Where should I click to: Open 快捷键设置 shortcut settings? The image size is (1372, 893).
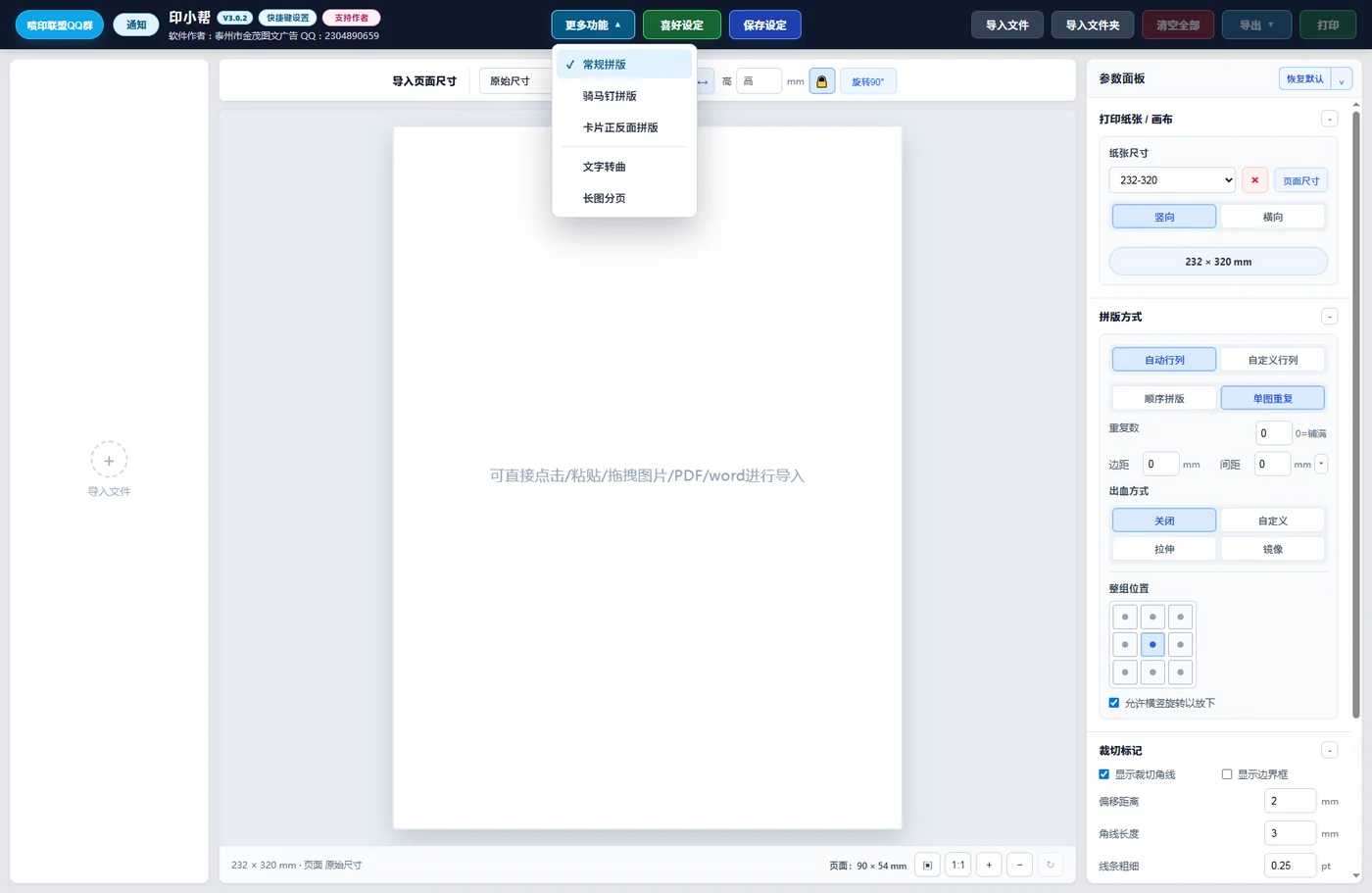tap(288, 18)
